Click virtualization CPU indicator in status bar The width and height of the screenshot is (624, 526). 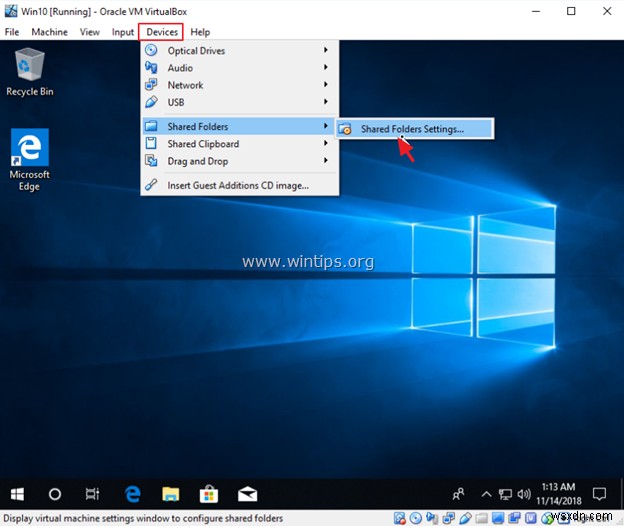(531, 518)
